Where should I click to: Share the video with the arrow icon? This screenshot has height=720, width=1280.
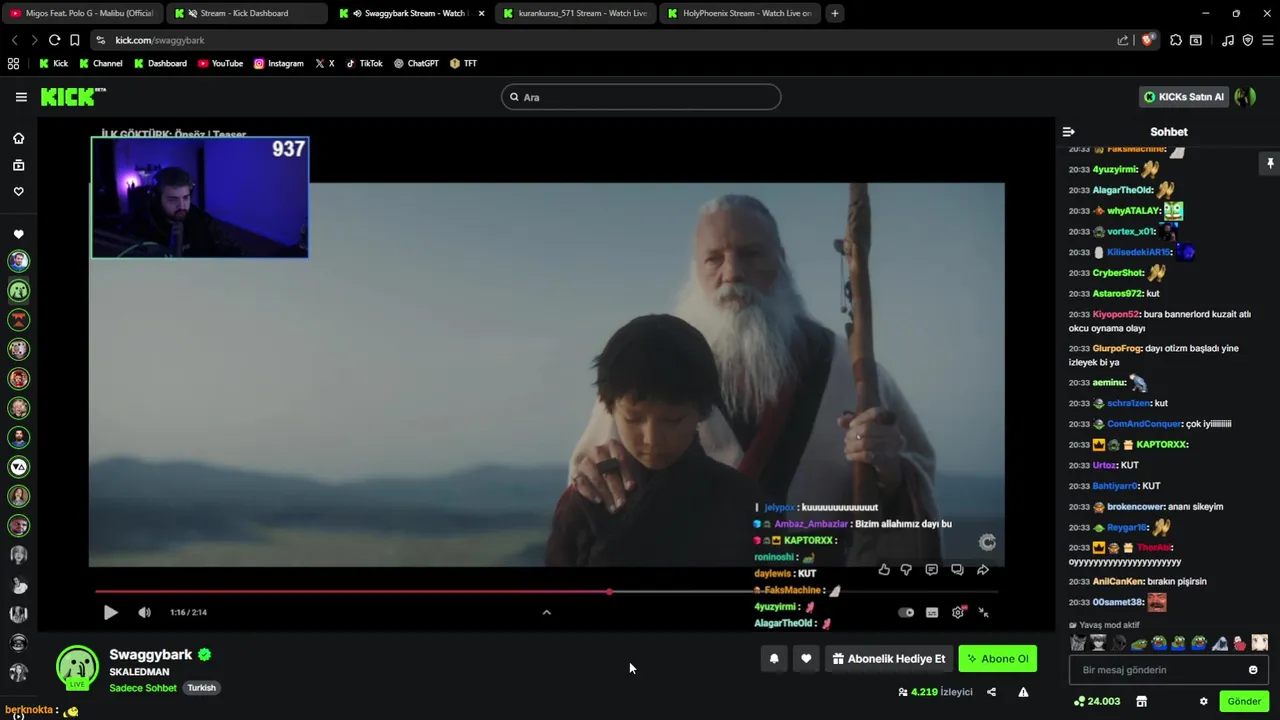pos(983,570)
